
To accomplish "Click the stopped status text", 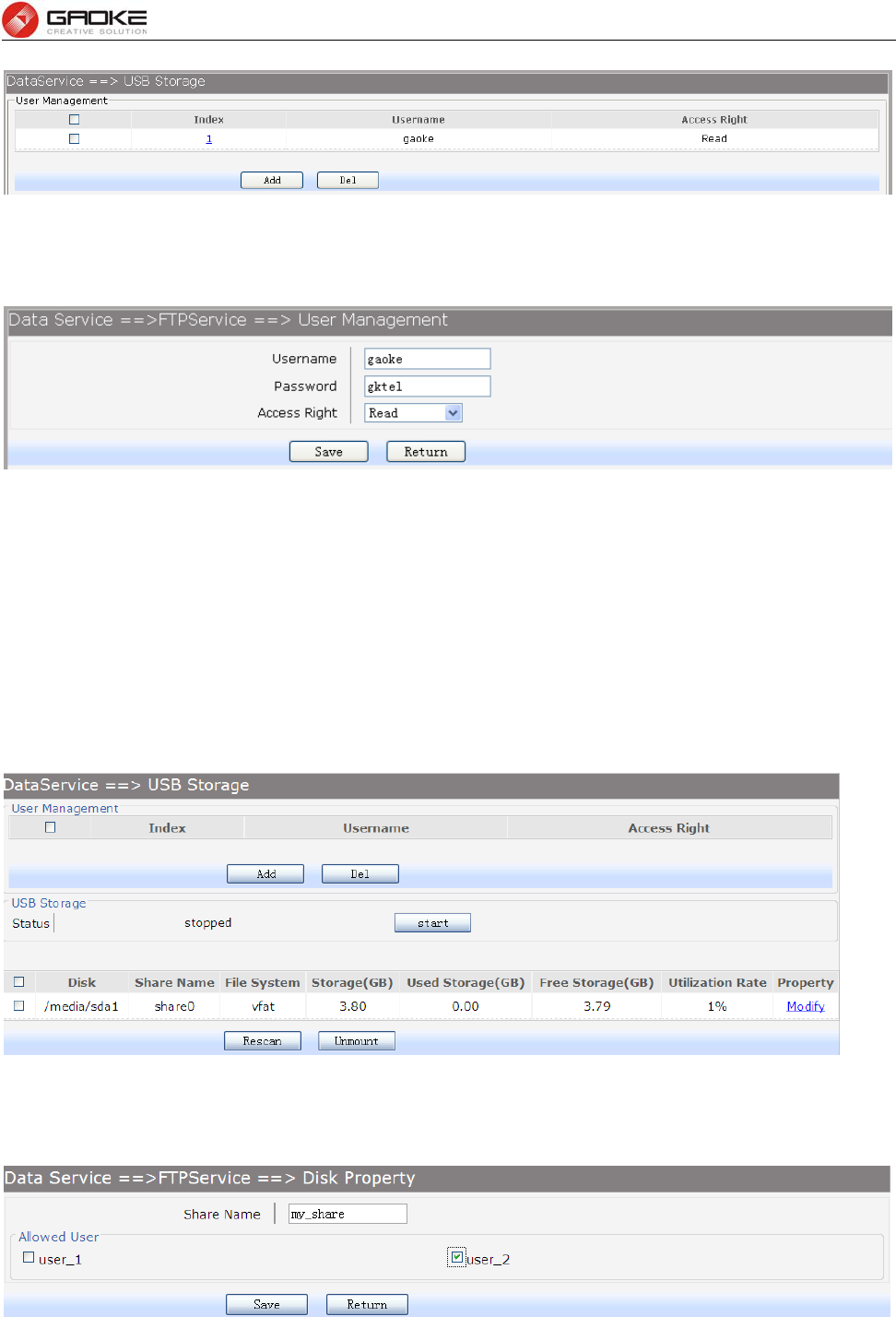I will click(208, 923).
